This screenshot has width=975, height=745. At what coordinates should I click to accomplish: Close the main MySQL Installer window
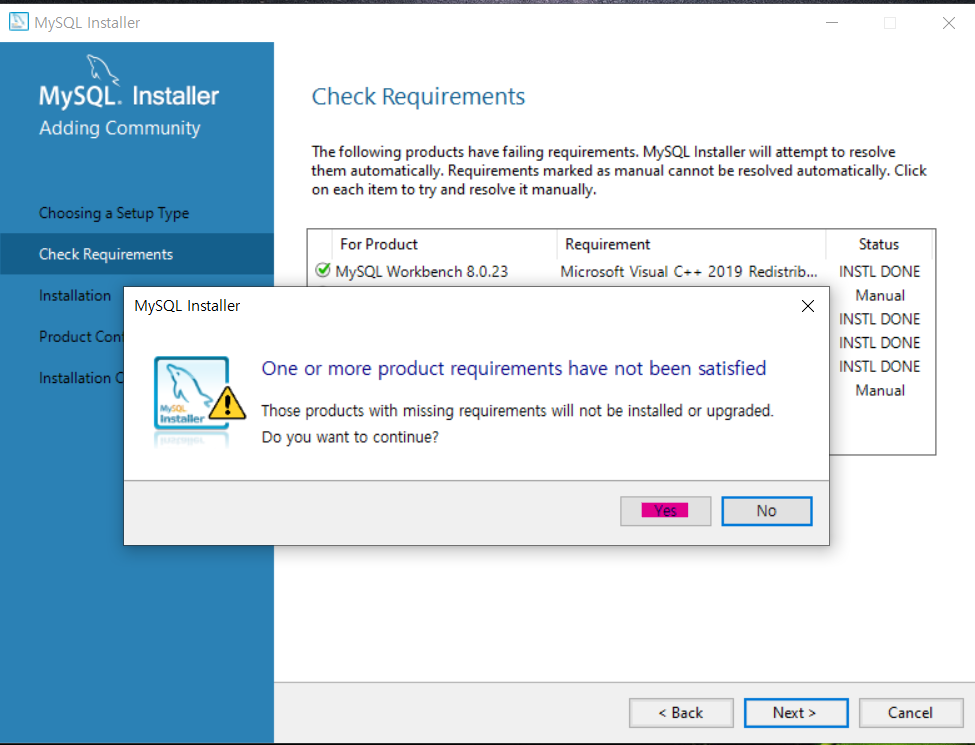coord(949,23)
